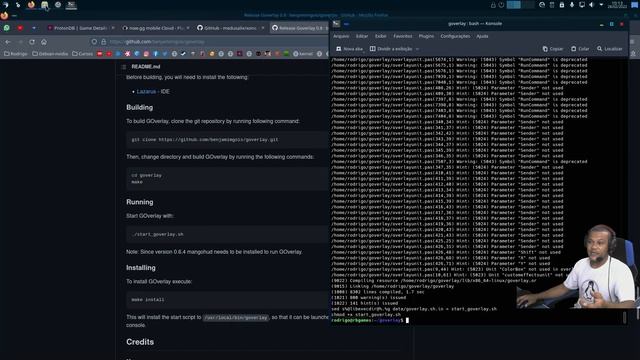Open the Debian-midia bookmarks folder

tap(50, 53)
